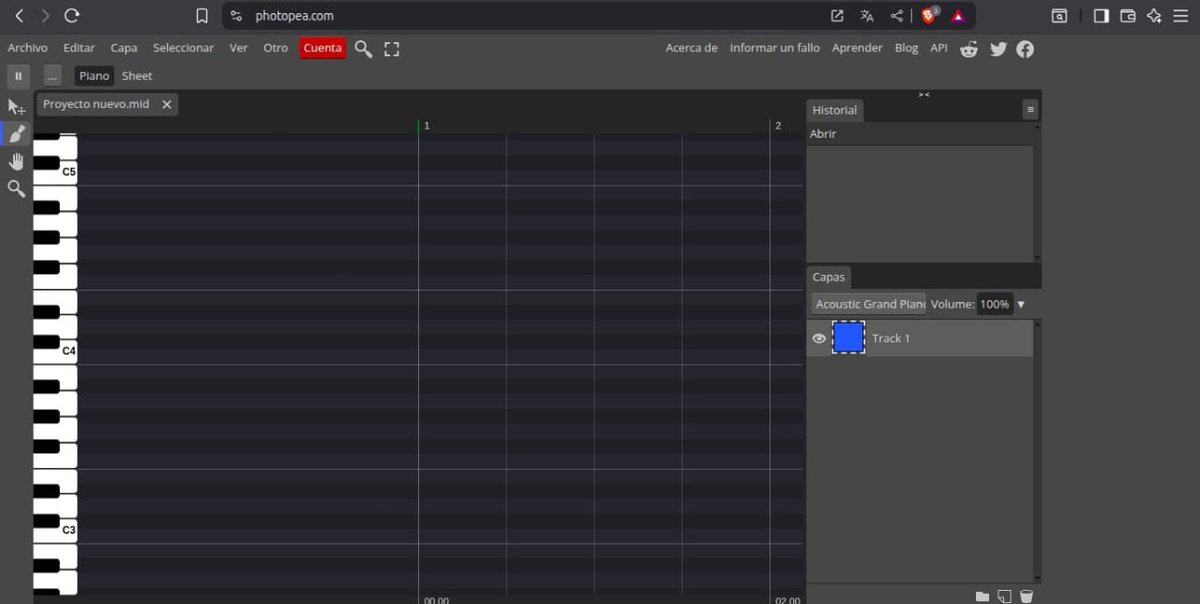This screenshot has width=1200, height=604.
Task: Open page in external app icon
Action: (x=837, y=16)
